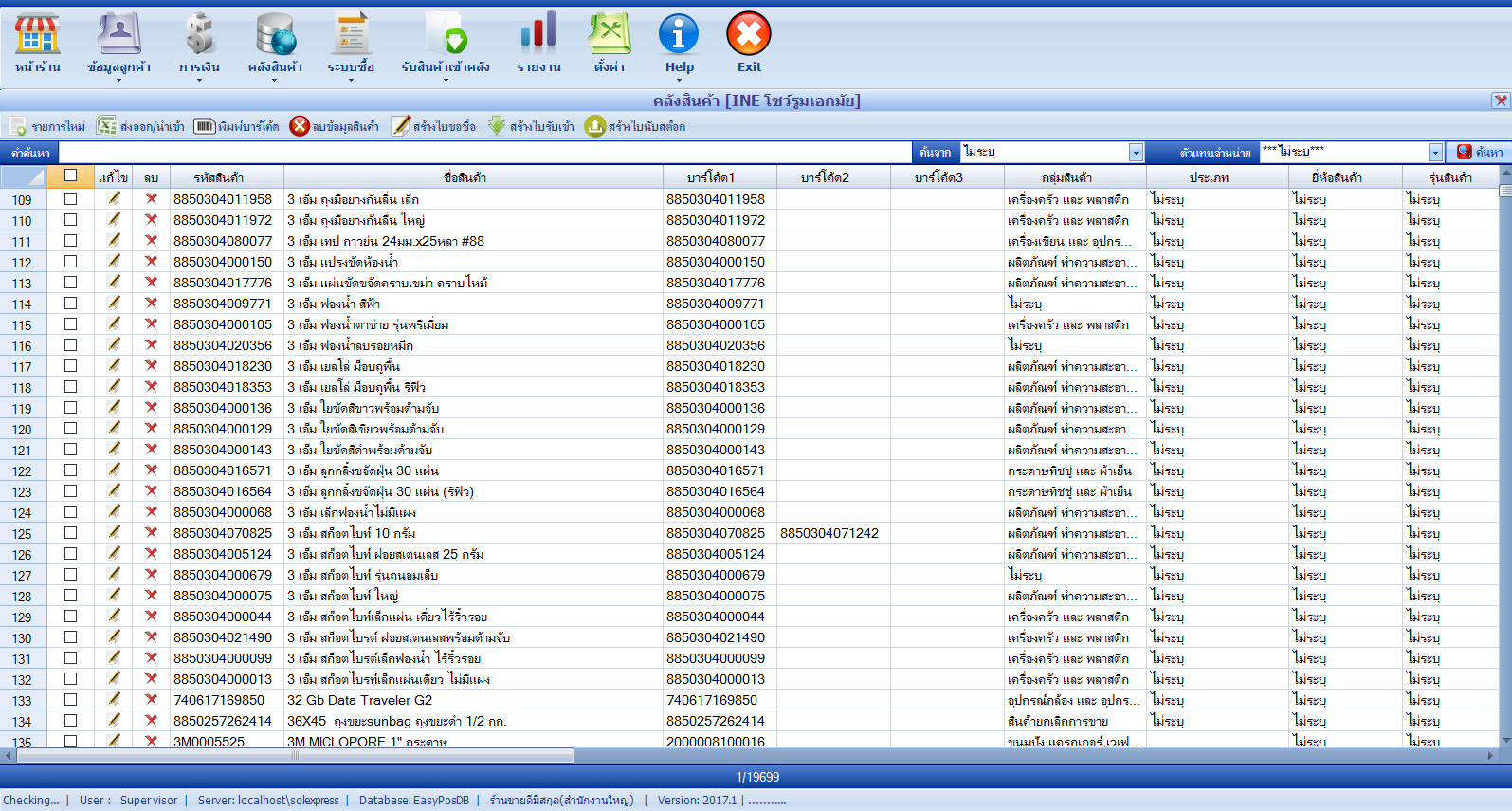Click edit pencil for row 125
This screenshot has width=1512, height=811.
tap(114, 532)
